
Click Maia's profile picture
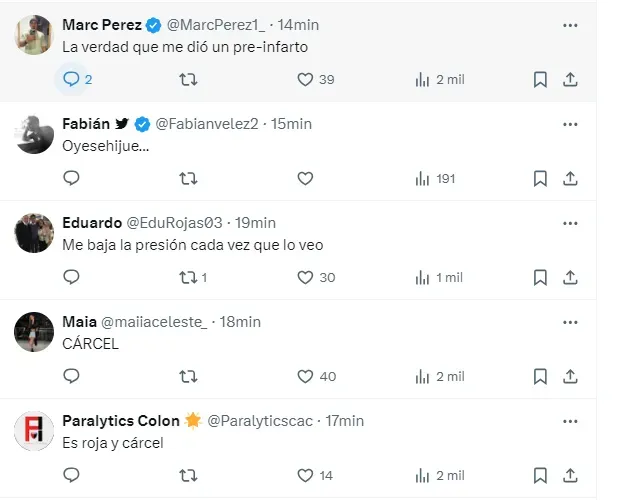[34, 332]
